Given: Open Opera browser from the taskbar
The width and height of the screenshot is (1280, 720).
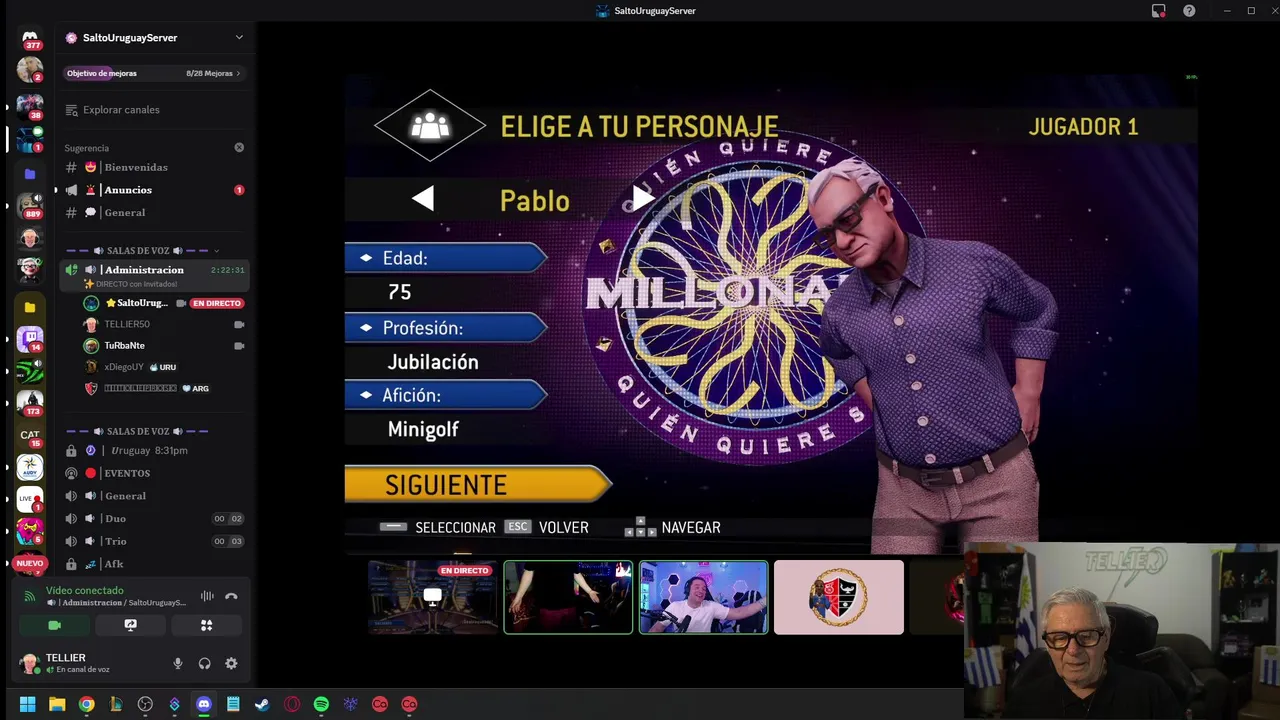Looking at the screenshot, I should point(292,704).
